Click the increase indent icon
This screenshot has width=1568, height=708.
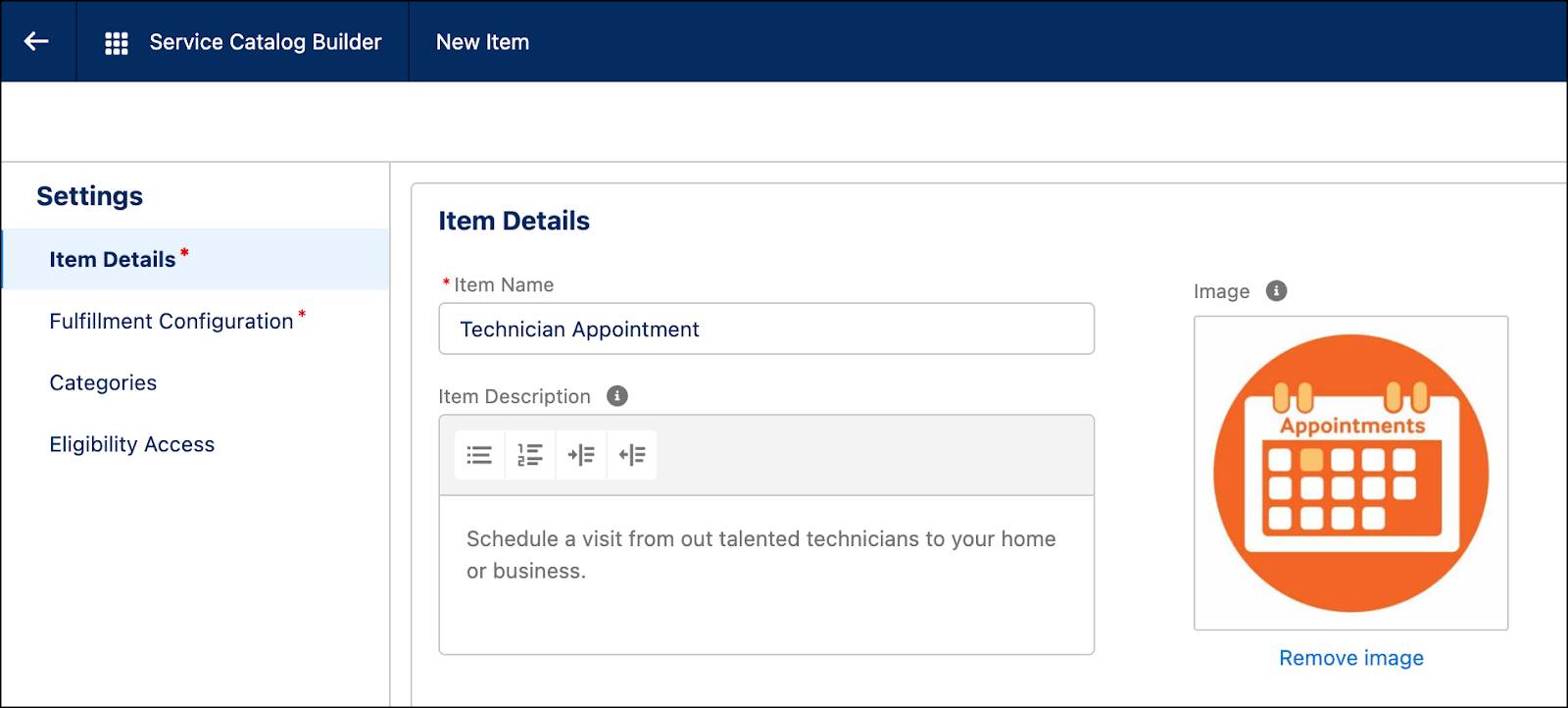point(581,455)
